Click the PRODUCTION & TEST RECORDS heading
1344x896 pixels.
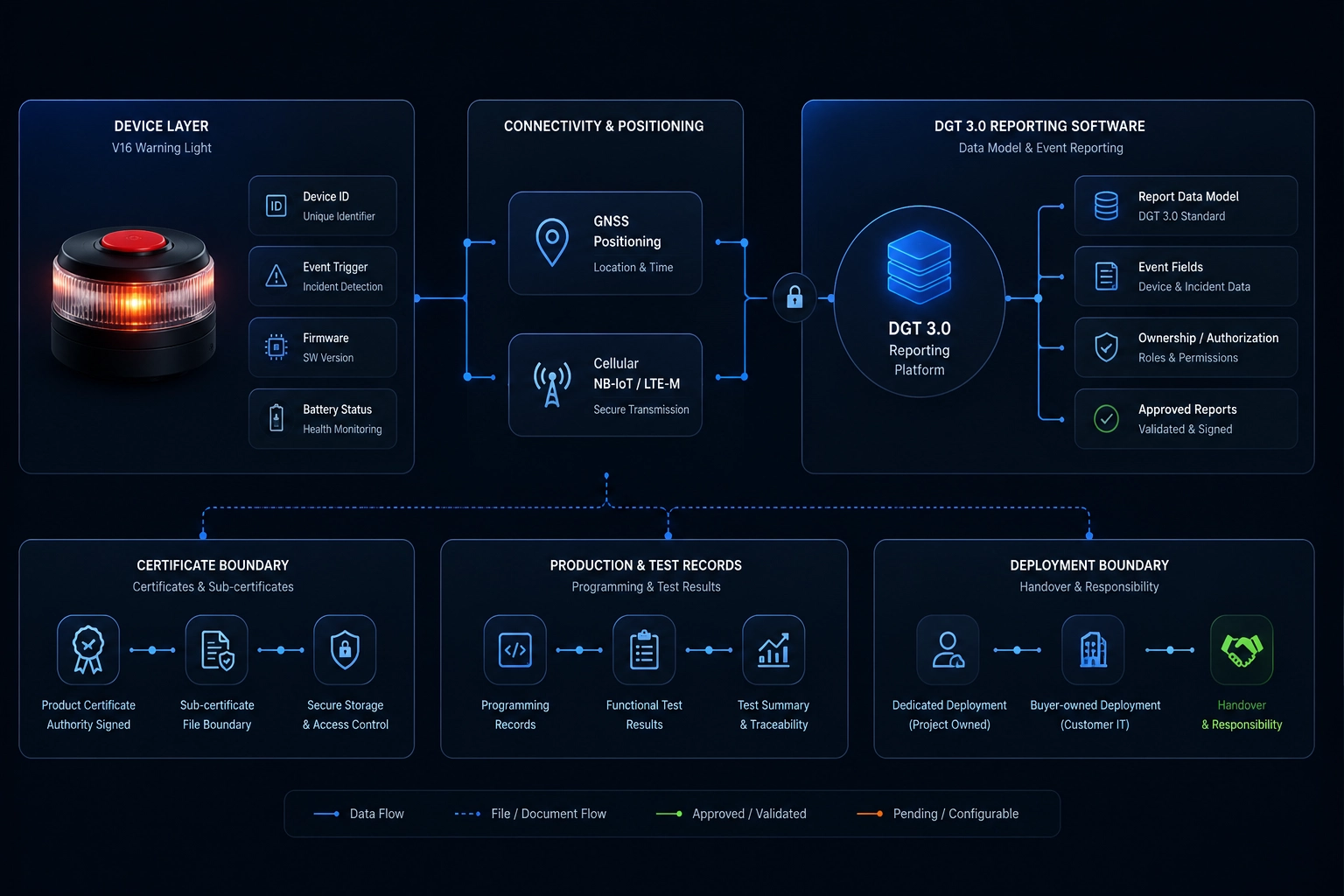click(x=646, y=565)
